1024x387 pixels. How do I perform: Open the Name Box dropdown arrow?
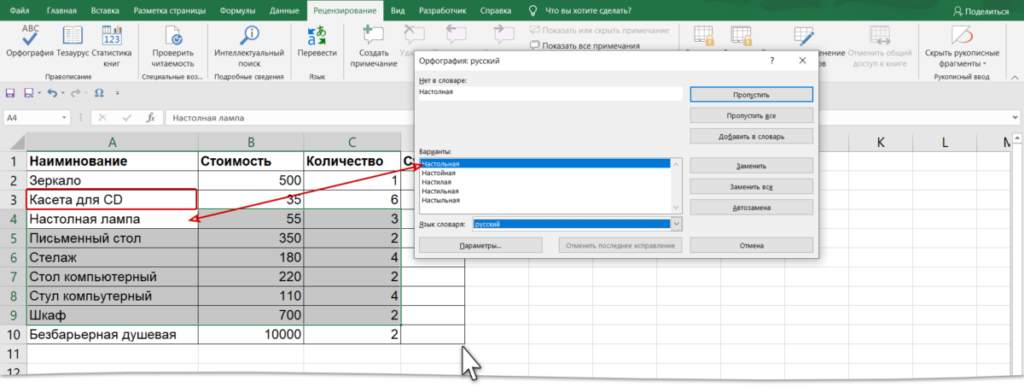(x=64, y=118)
